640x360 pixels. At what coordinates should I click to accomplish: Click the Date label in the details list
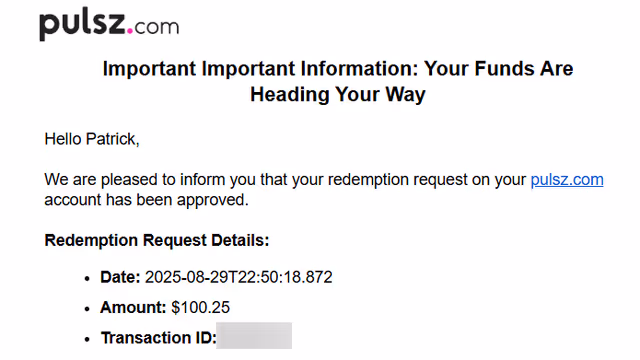[120, 278]
